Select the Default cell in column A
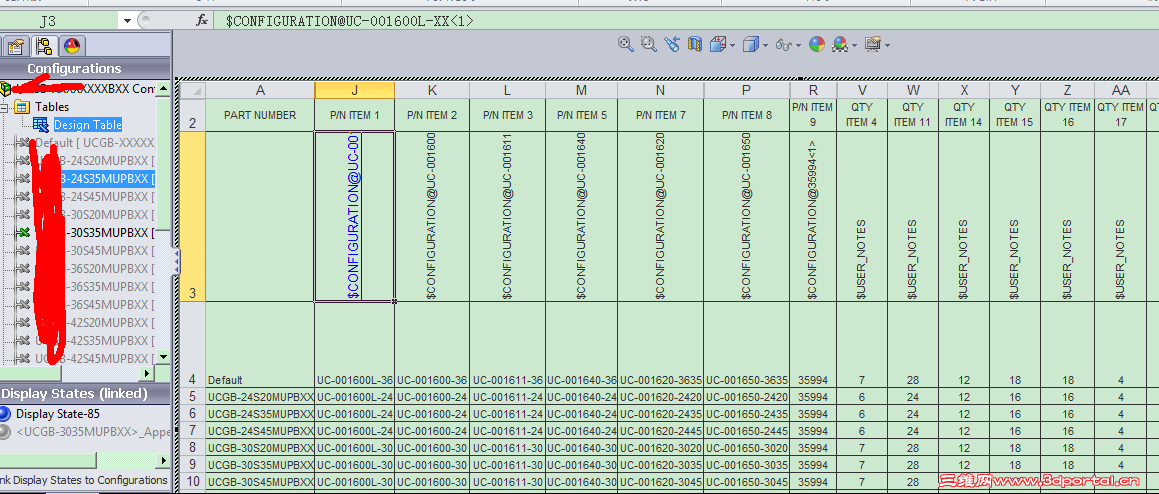 pyautogui.click(x=260, y=344)
